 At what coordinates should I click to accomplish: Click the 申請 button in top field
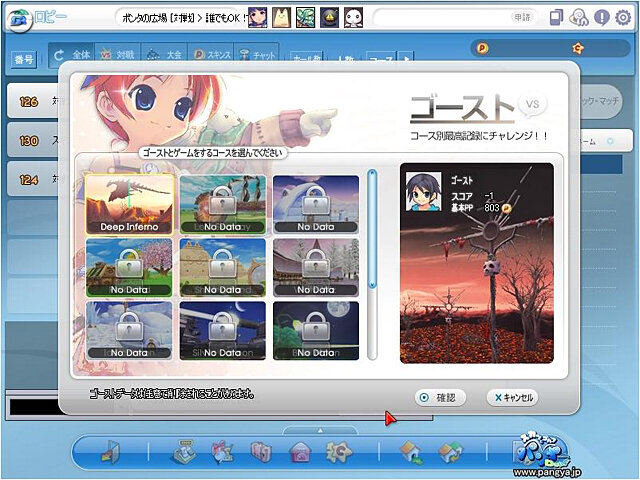[522, 17]
